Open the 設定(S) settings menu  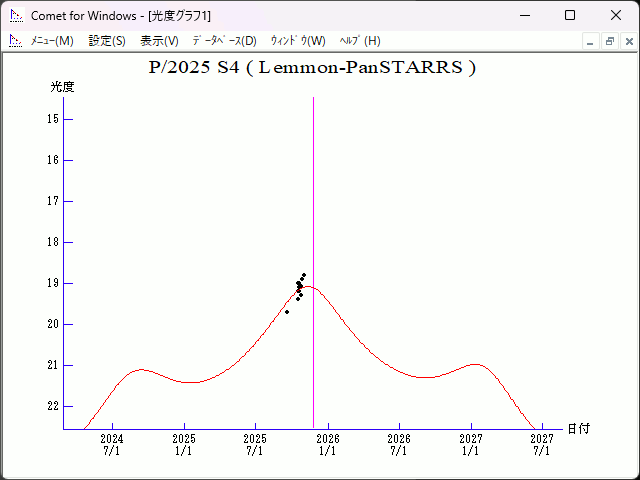click(107, 41)
